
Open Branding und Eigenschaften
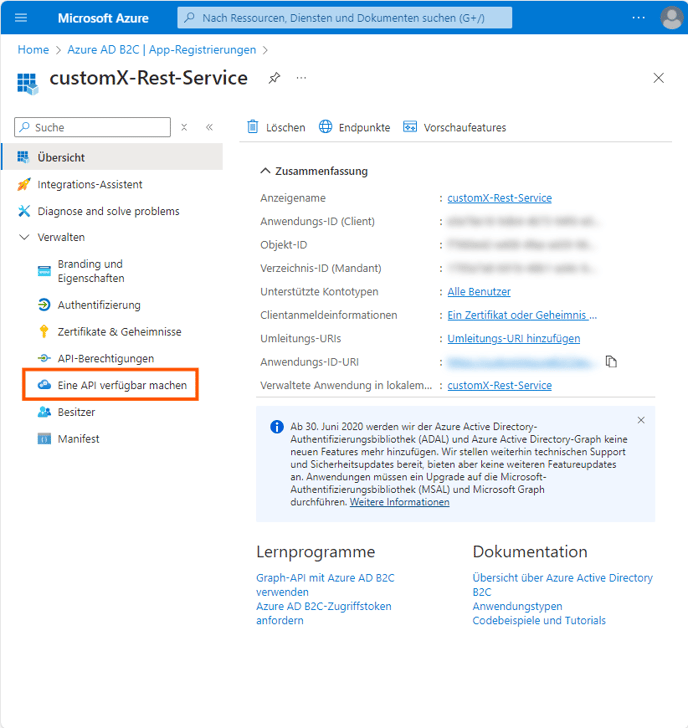pyautogui.click(x=91, y=271)
